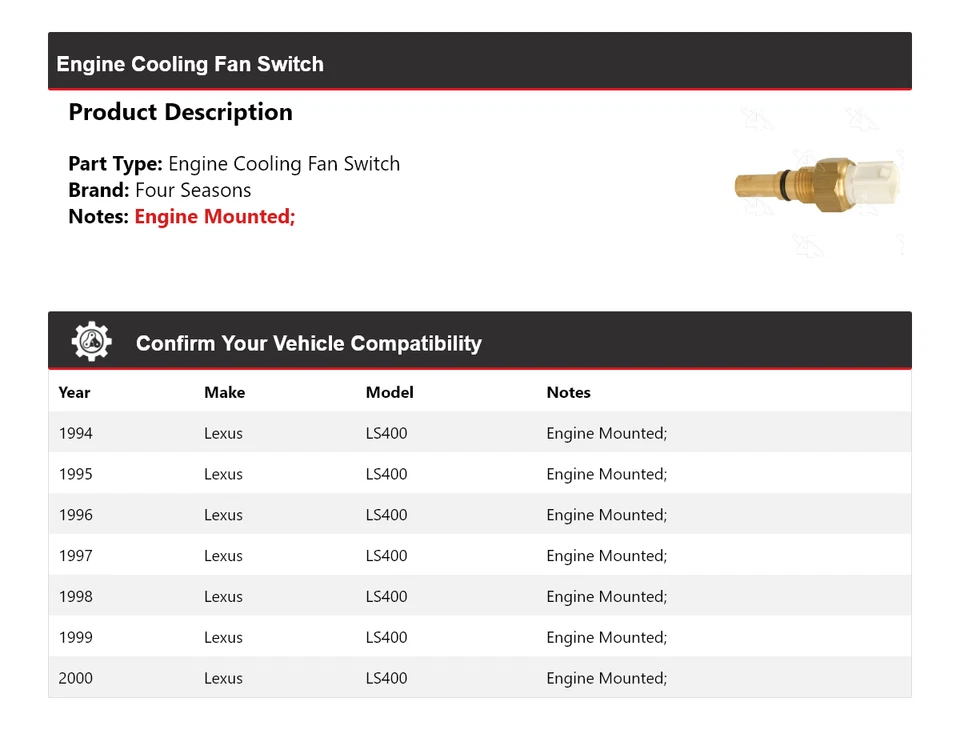Click the Confirm Your Vehicle Compatibility heading
This screenshot has width=960, height=730.
(x=308, y=343)
